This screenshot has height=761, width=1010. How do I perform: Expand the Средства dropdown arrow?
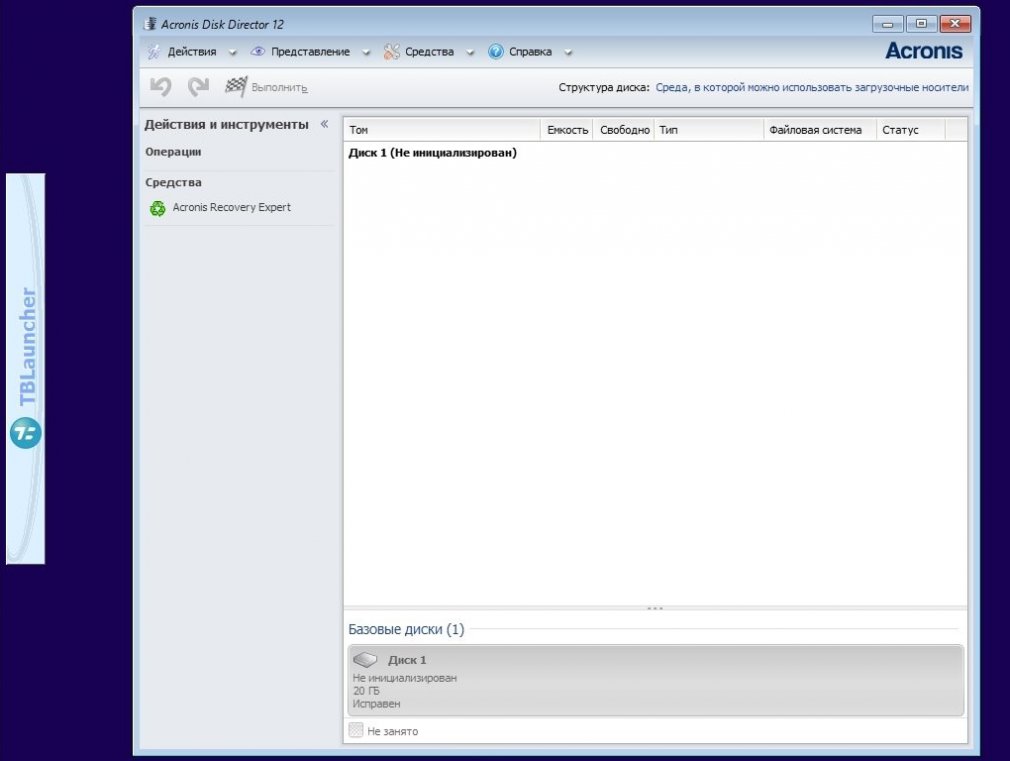[x=470, y=52]
